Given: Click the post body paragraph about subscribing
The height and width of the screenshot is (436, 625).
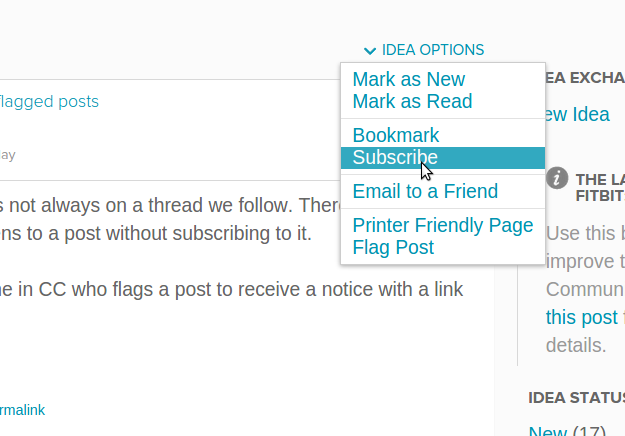Looking at the screenshot, I should tap(169, 219).
